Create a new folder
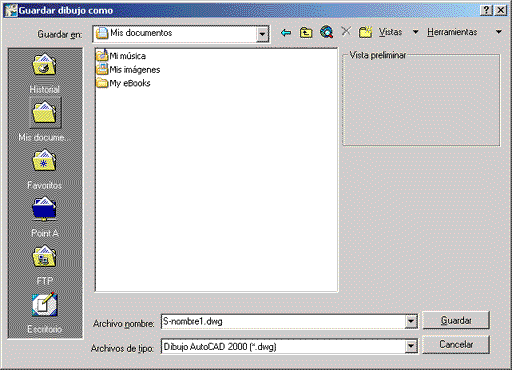The height and width of the screenshot is (370, 512). [365, 32]
